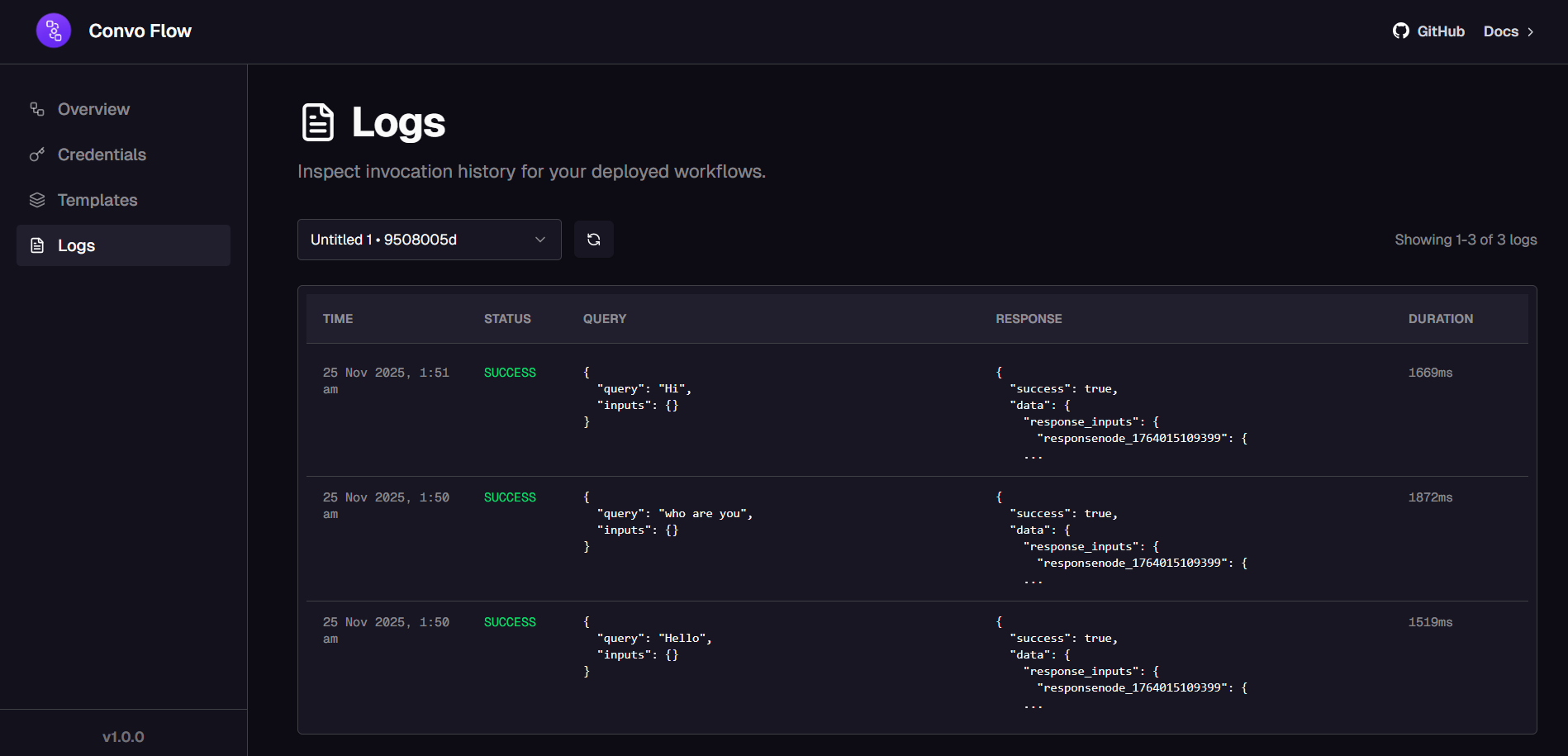Expand the truncated response of the first log
The image size is (1568, 756).
coord(1031,454)
